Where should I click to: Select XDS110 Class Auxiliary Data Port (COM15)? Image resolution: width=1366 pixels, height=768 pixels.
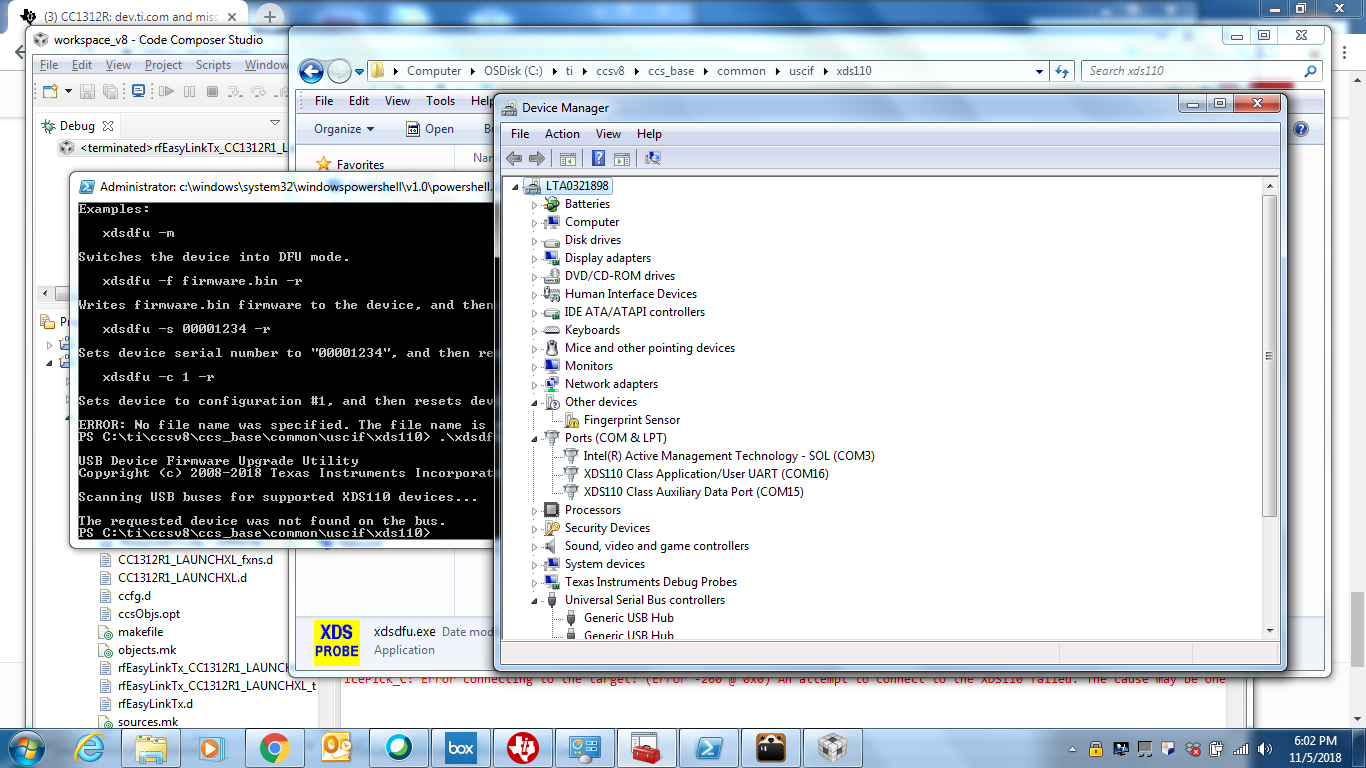(x=693, y=493)
